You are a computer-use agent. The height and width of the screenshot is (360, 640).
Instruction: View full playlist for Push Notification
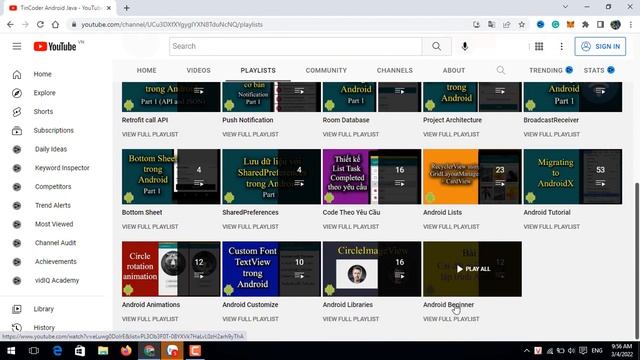tap(250, 134)
